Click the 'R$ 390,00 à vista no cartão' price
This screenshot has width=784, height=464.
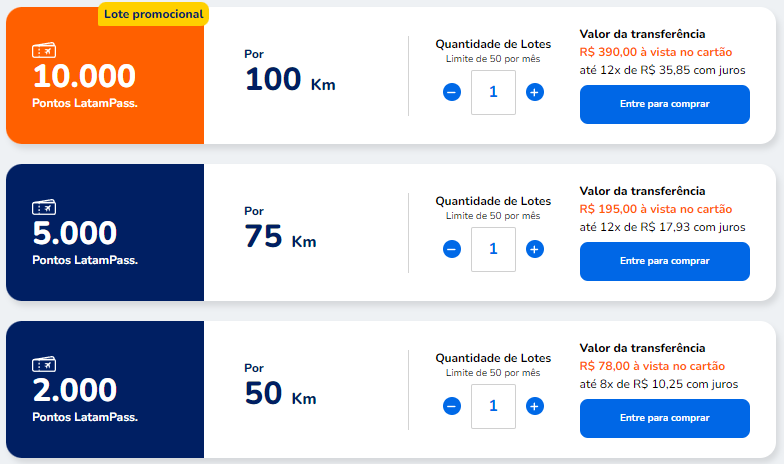(656, 52)
